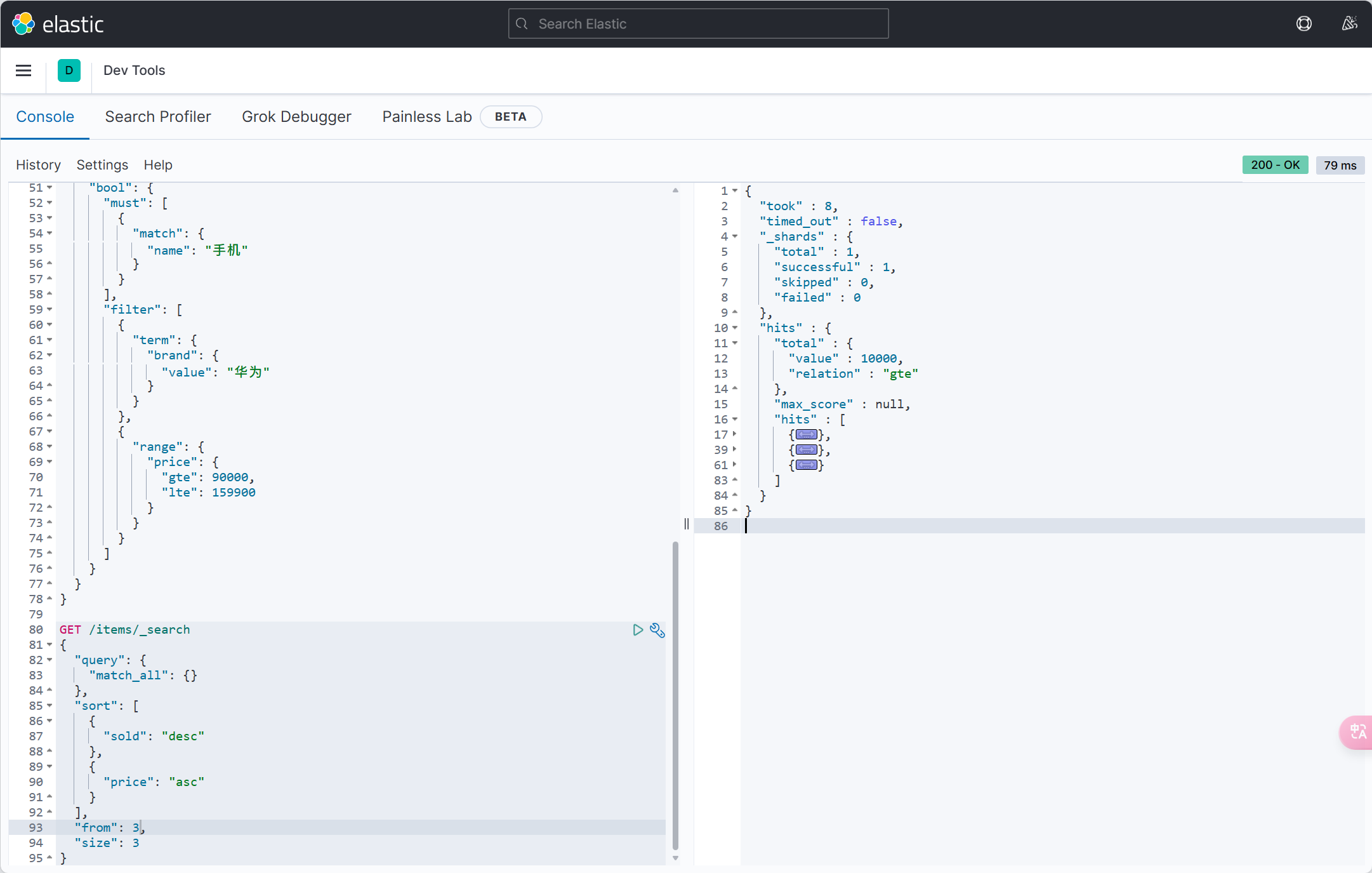Switch to the Search Profiler tab
This screenshot has width=1372, height=873.
(x=158, y=117)
